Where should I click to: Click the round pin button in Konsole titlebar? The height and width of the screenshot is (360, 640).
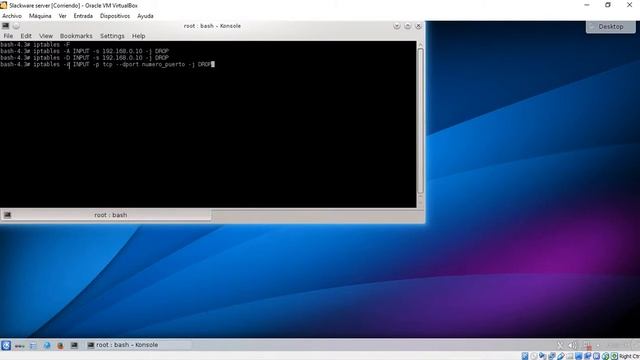(x=16, y=26)
